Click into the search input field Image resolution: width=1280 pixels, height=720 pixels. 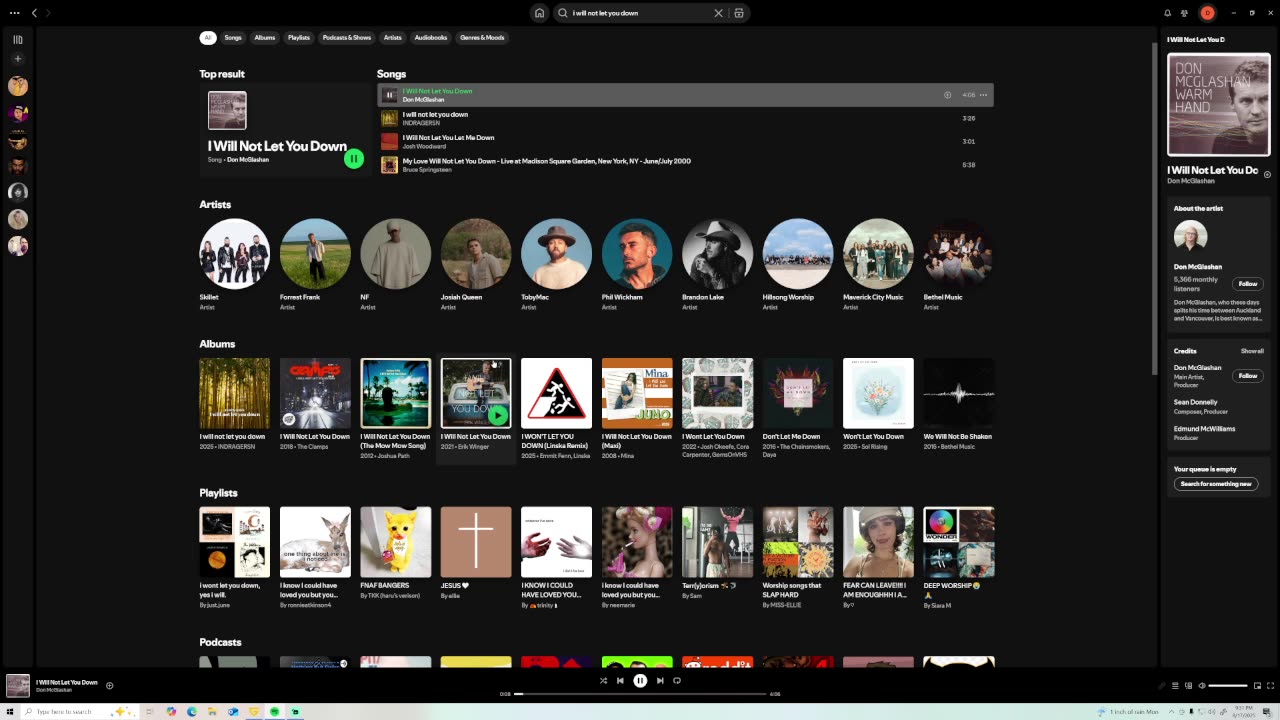[x=640, y=13]
